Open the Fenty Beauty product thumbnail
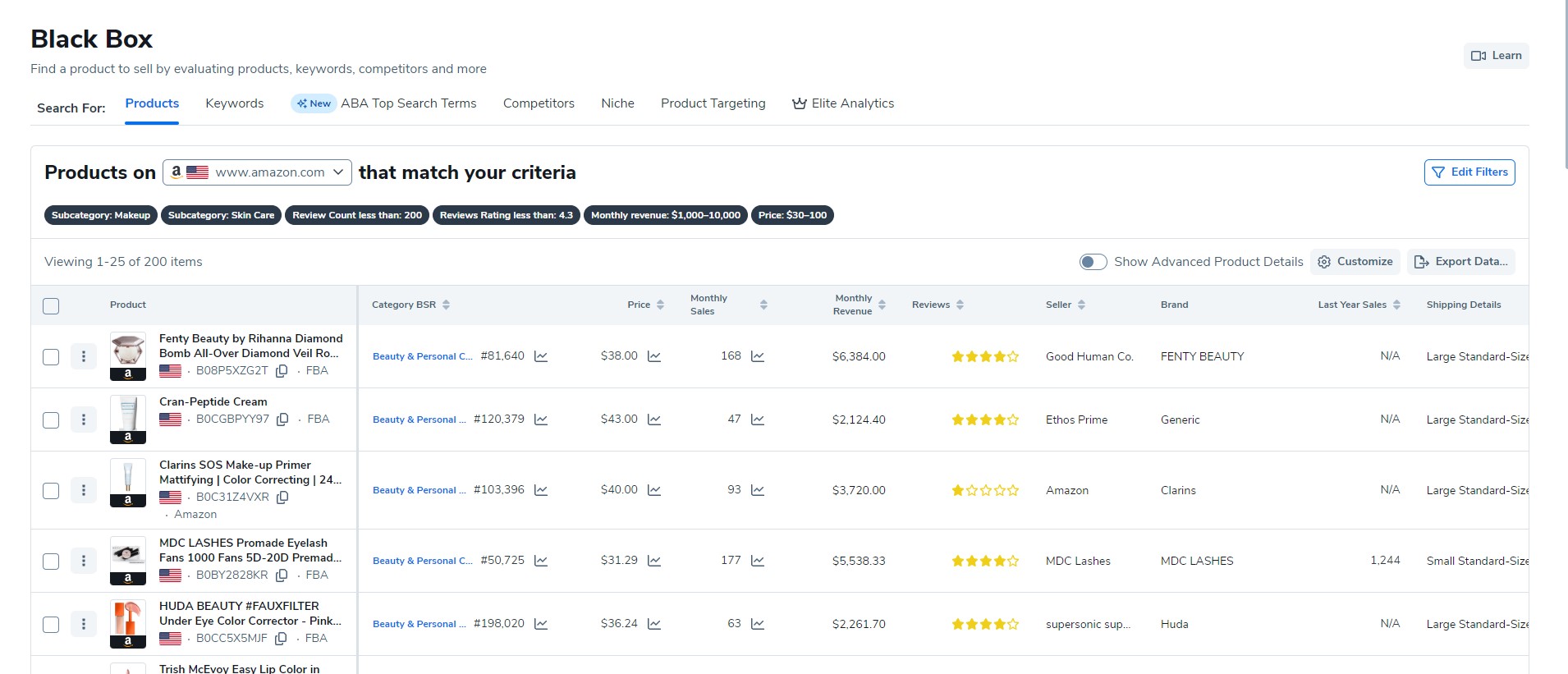Image resolution: width=1568 pixels, height=674 pixels. click(x=128, y=355)
